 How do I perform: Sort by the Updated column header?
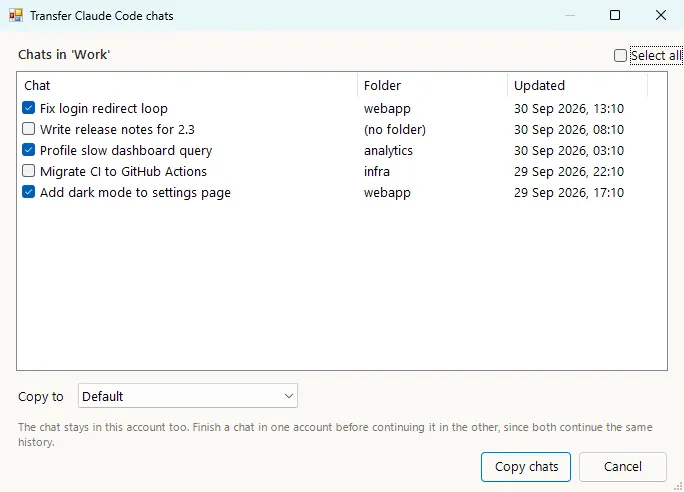pos(578,85)
